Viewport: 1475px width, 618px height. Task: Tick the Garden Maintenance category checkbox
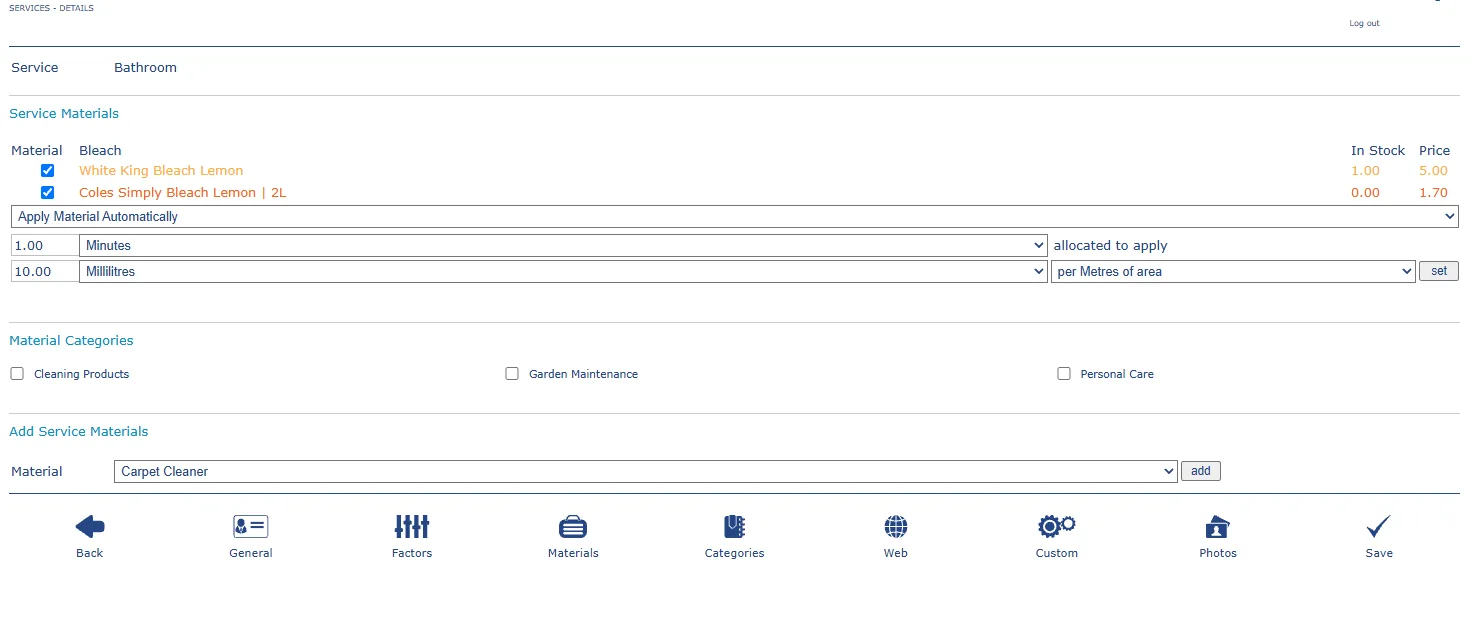pos(512,374)
